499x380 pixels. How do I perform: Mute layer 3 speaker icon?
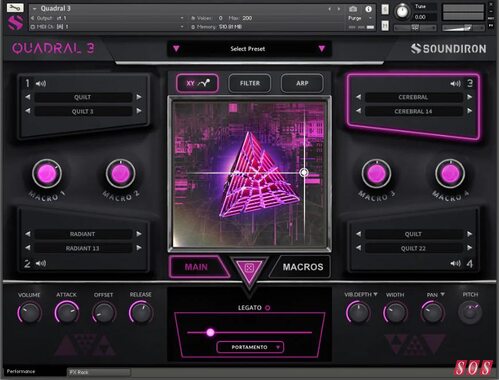pos(455,84)
